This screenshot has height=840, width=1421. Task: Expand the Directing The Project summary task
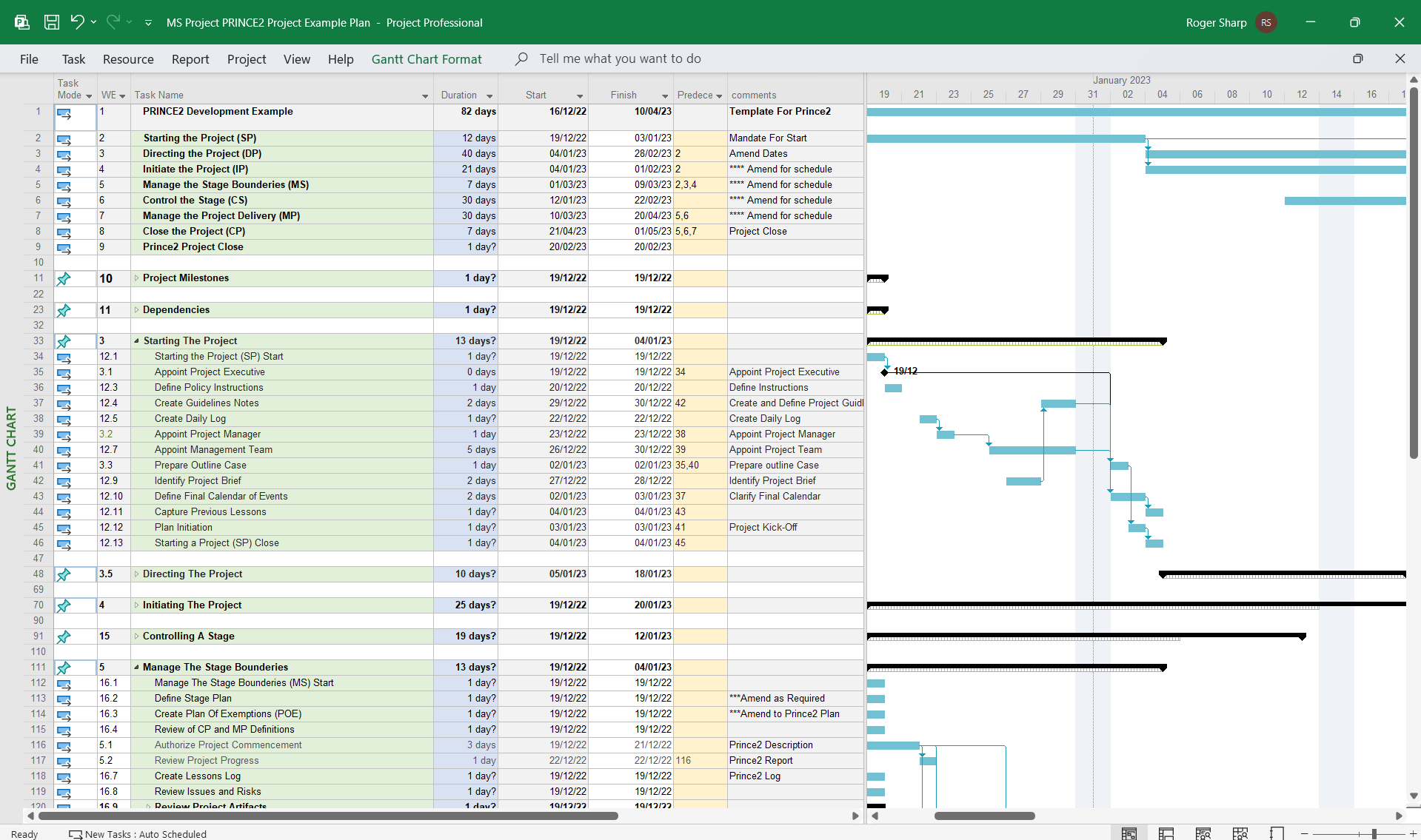click(136, 574)
